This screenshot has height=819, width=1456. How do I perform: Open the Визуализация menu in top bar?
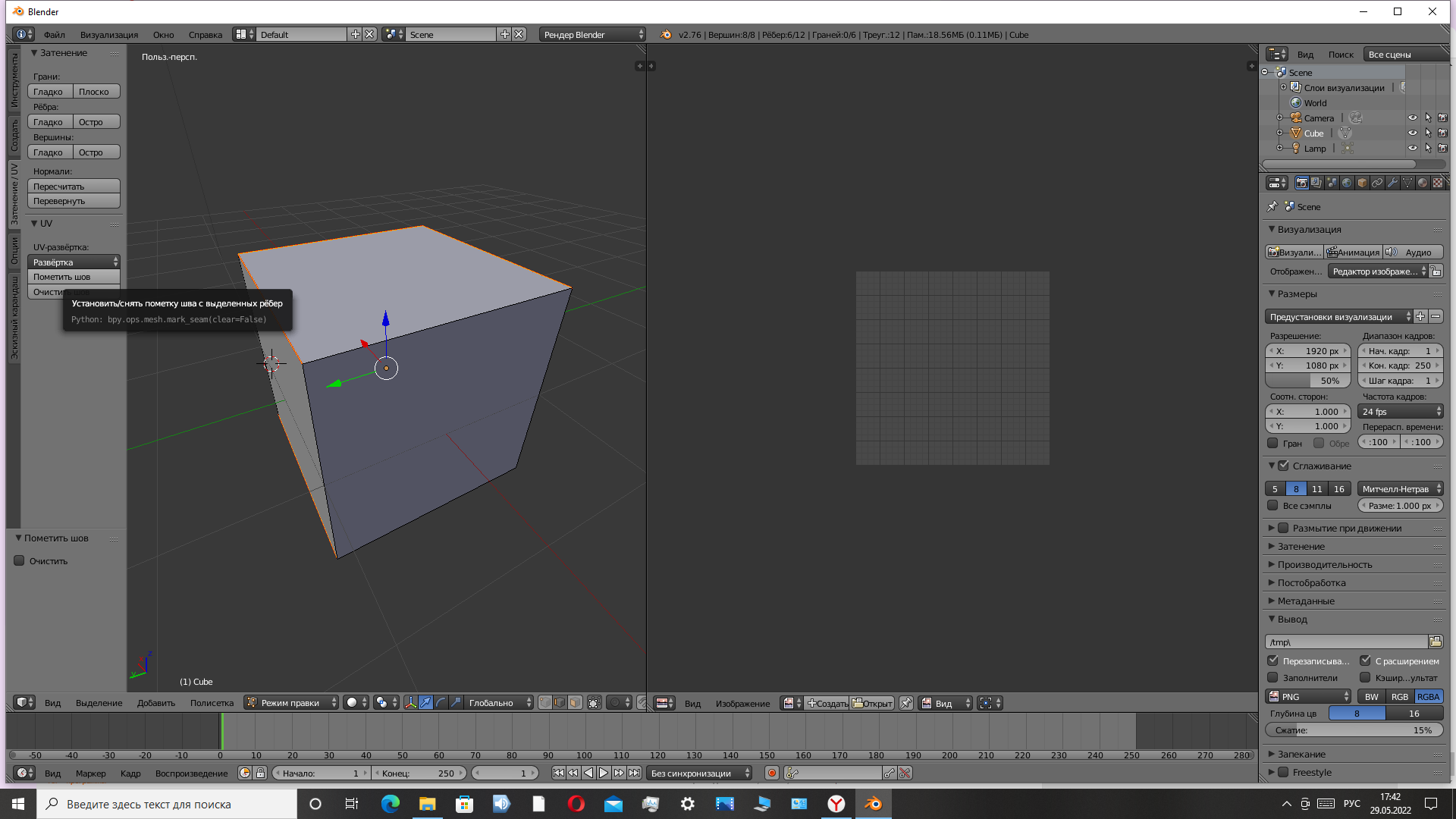[109, 35]
